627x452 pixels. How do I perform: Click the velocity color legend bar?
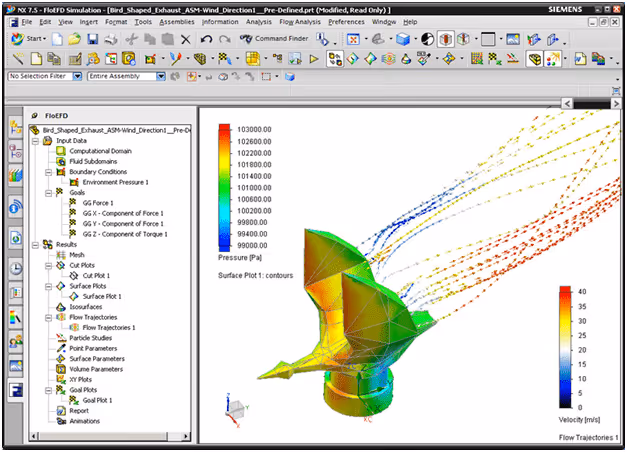click(x=565, y=347)
